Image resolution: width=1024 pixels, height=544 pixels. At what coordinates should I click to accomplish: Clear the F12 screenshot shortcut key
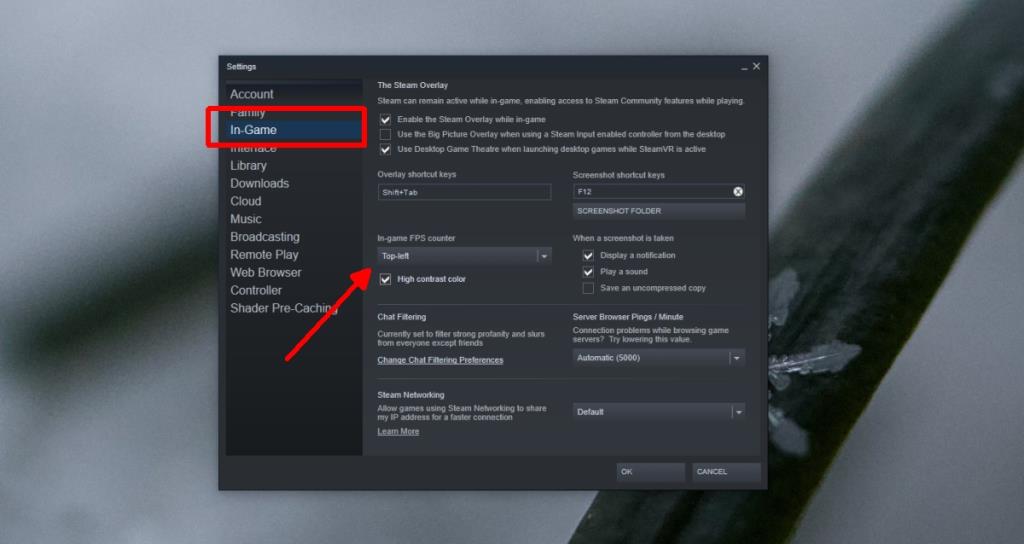737,191
